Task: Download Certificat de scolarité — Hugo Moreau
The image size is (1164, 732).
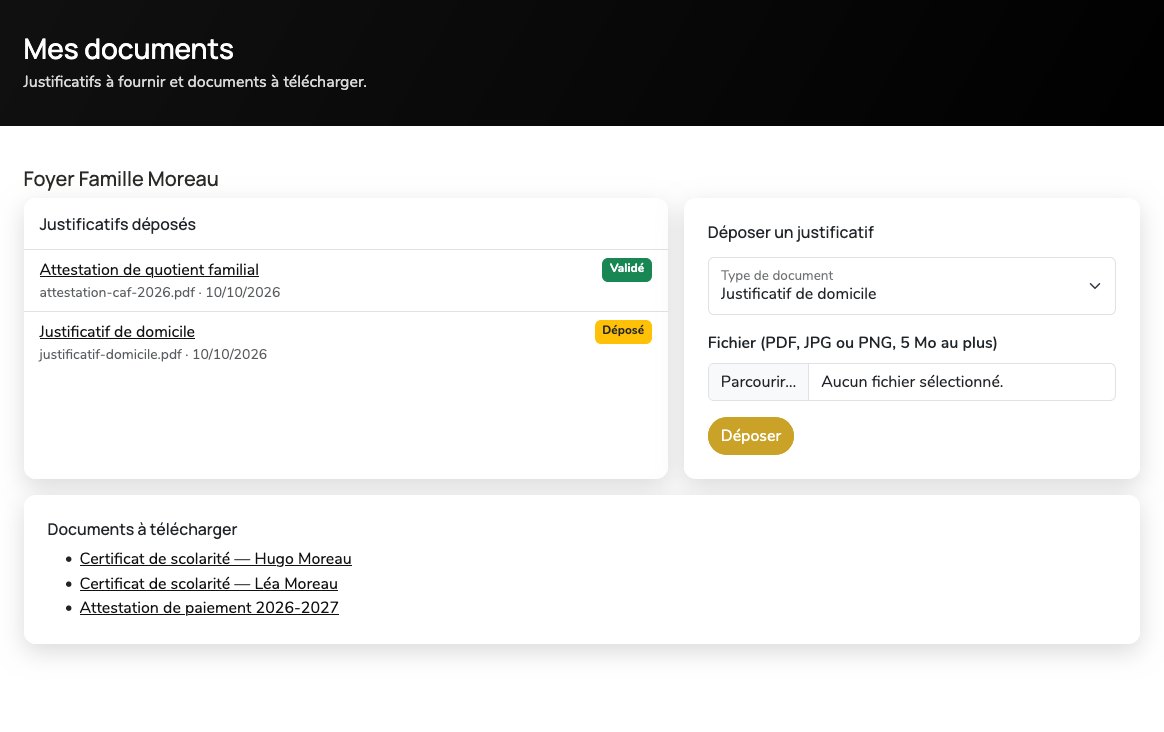Action: 215,558
